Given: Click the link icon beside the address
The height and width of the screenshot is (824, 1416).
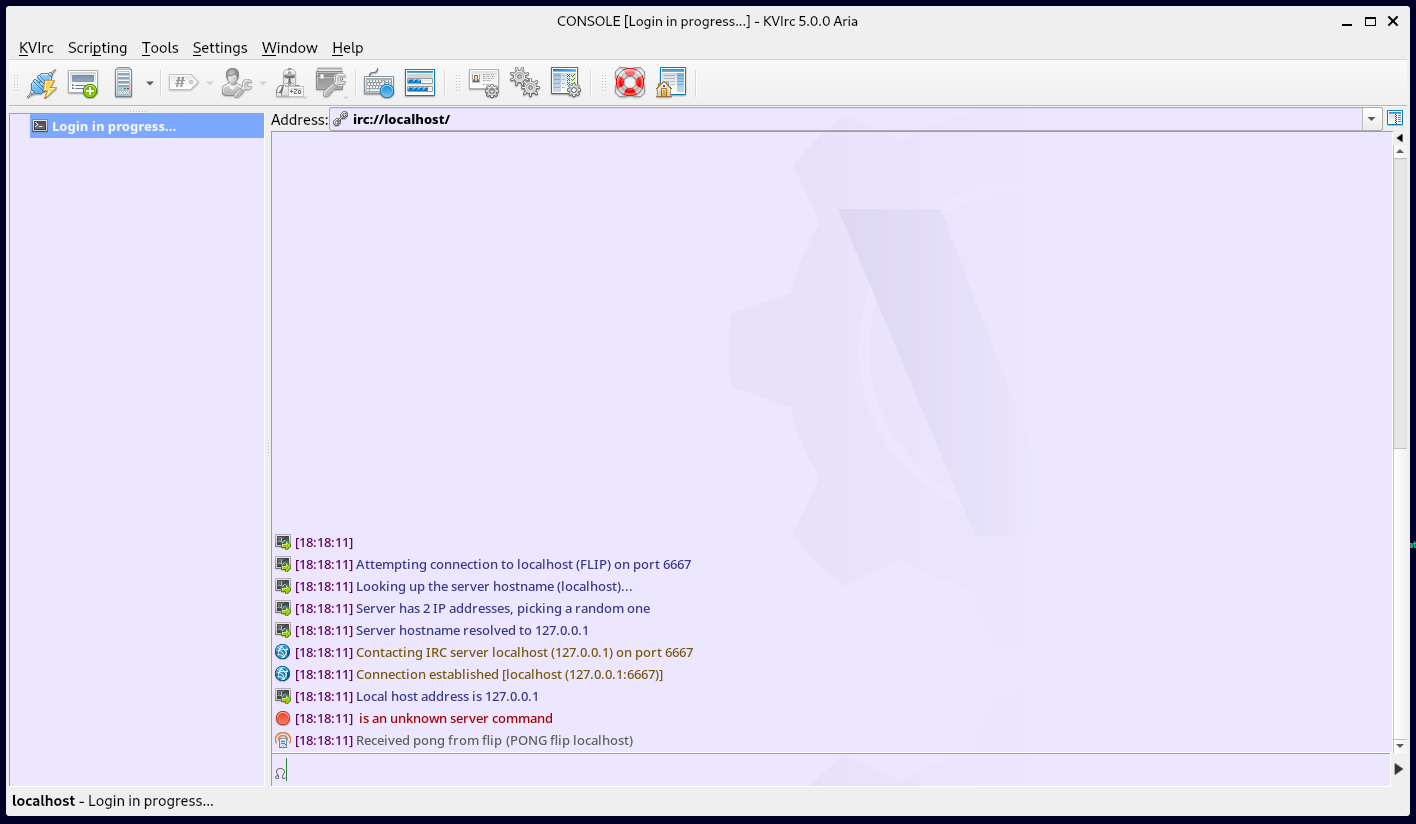Looking at the screenshot, I should coord(341,120).
